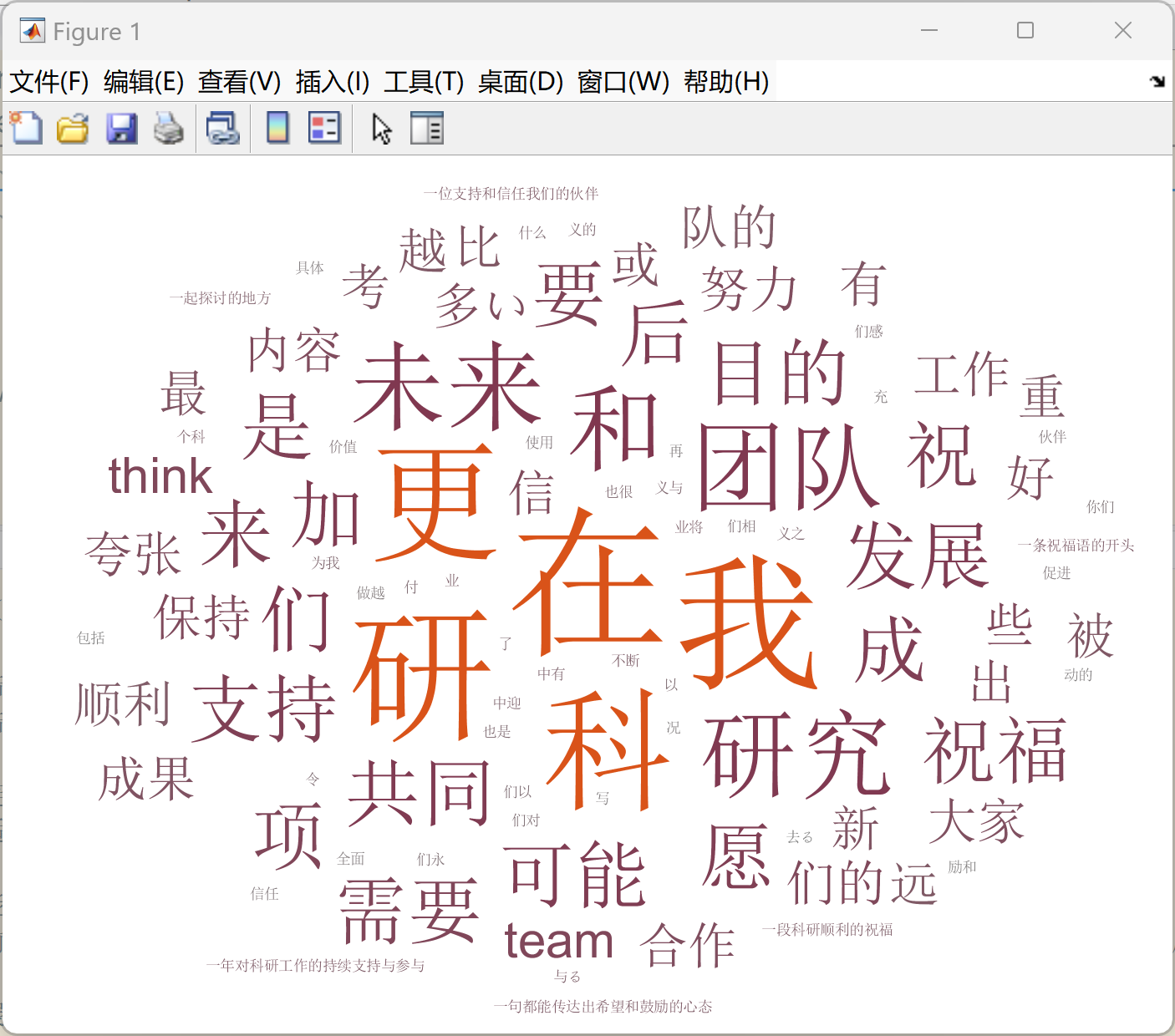Select the Edit Plot arrow tool

point(382,129)
